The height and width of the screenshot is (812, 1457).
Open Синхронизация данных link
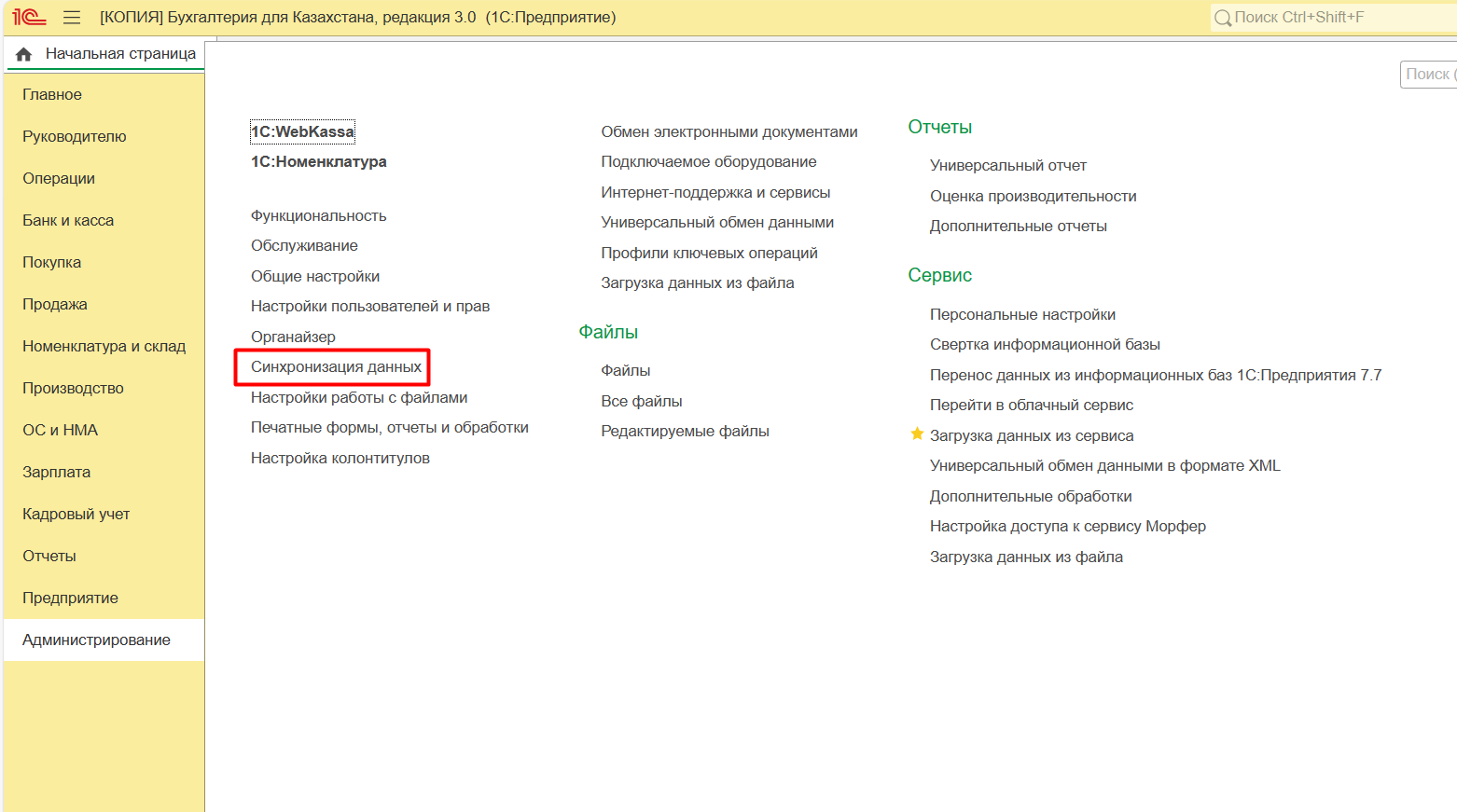pyautogui.click(x=336, y=367)
